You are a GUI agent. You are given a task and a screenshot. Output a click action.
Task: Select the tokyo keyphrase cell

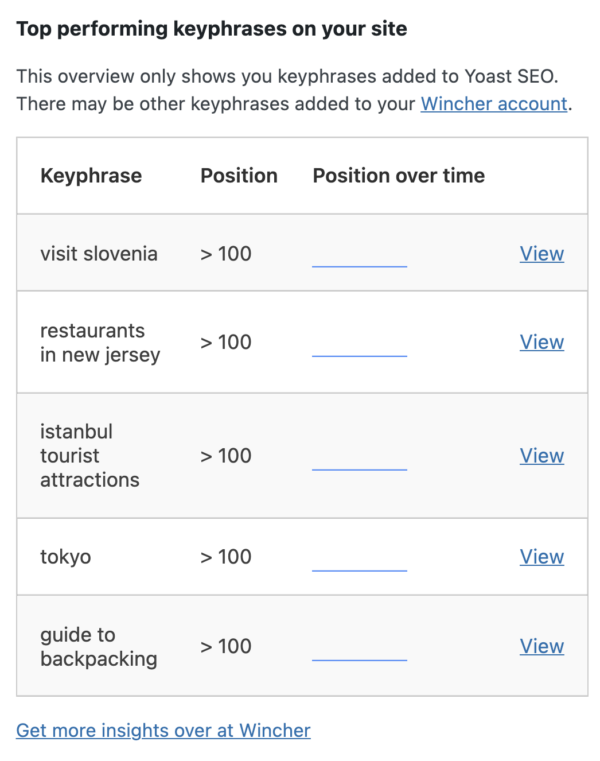click(66, 557)
